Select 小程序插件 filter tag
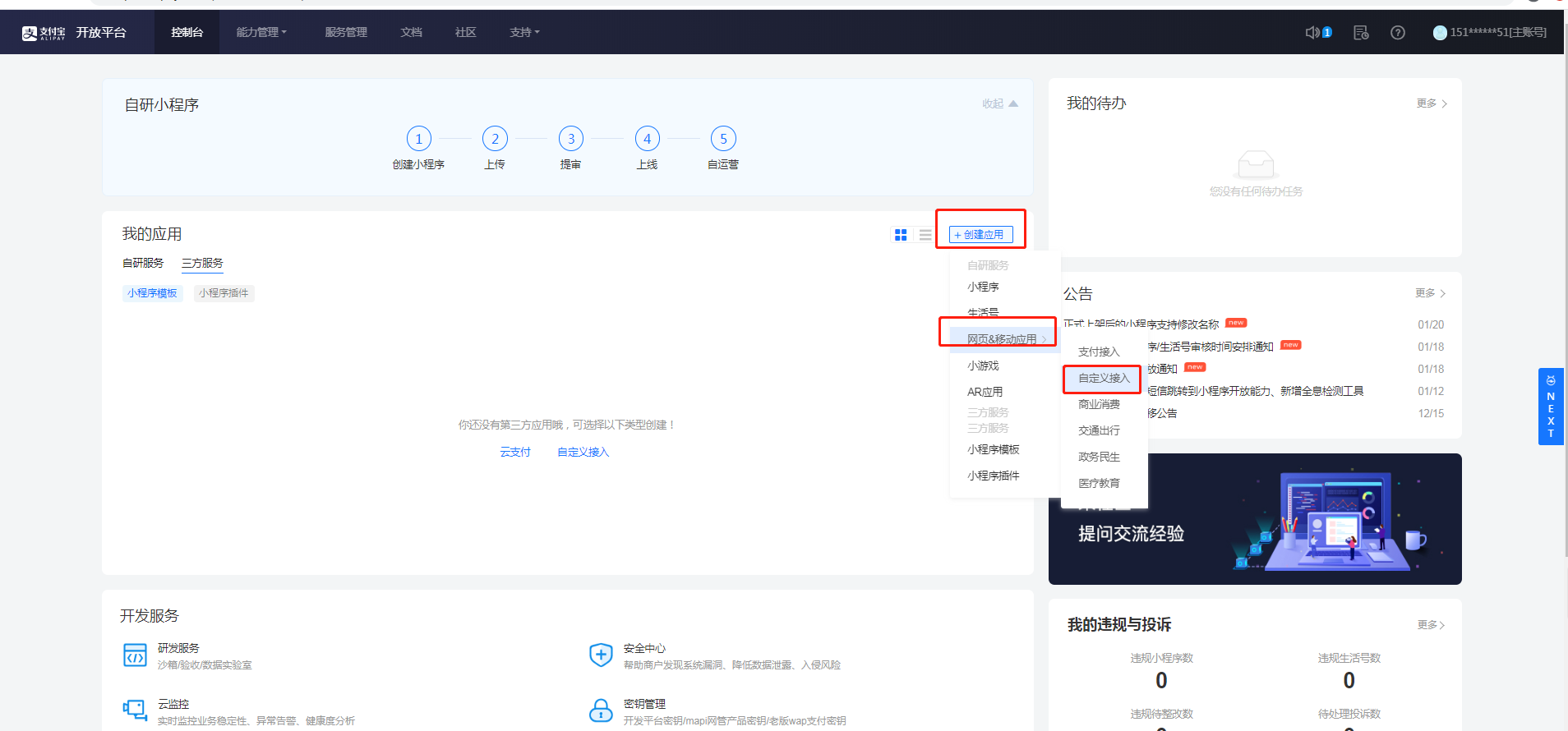The image size is (1568, 731). (x=224, y=293)
